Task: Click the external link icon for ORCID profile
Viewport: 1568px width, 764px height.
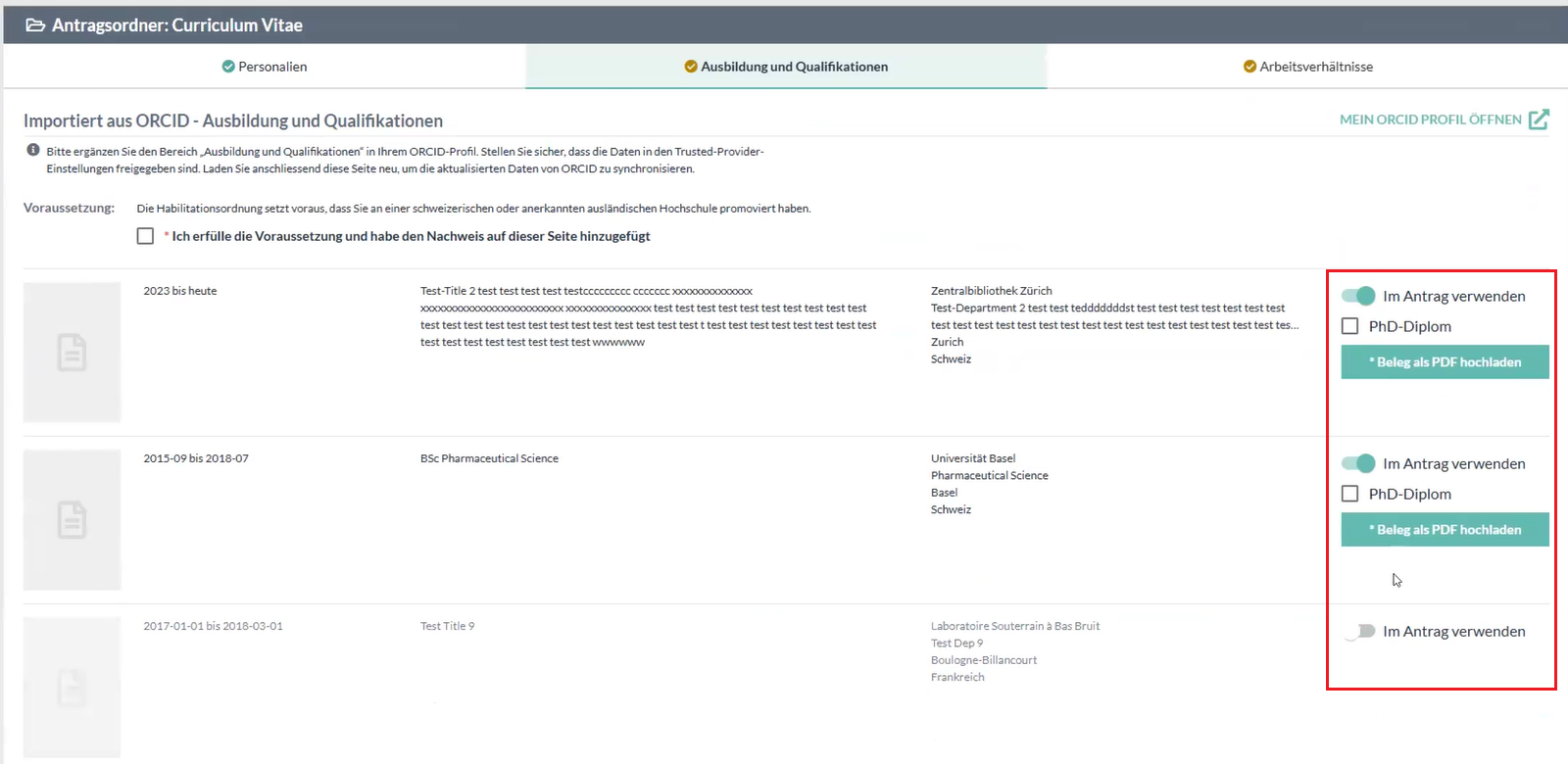Action: click(x=1539, y=119)
